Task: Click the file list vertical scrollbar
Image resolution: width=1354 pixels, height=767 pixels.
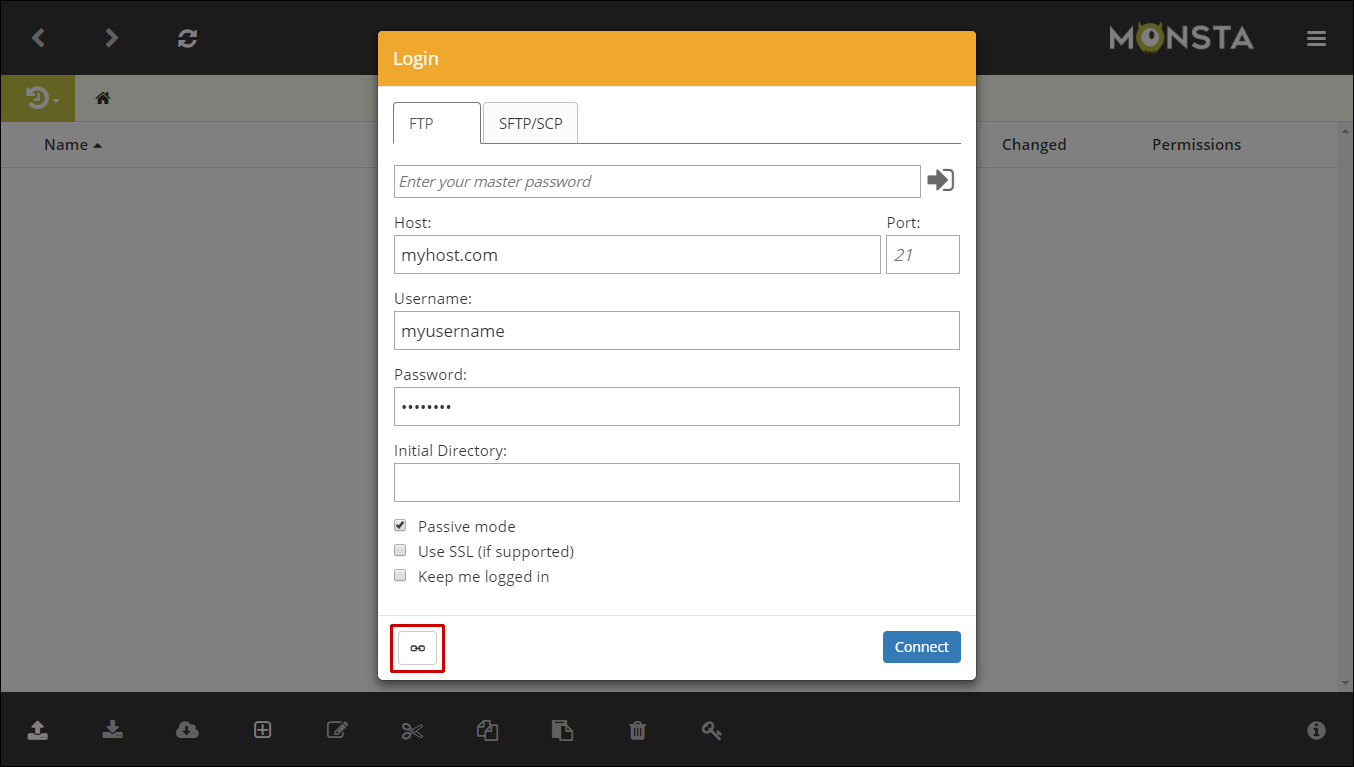Action: tap(1345, 407)
